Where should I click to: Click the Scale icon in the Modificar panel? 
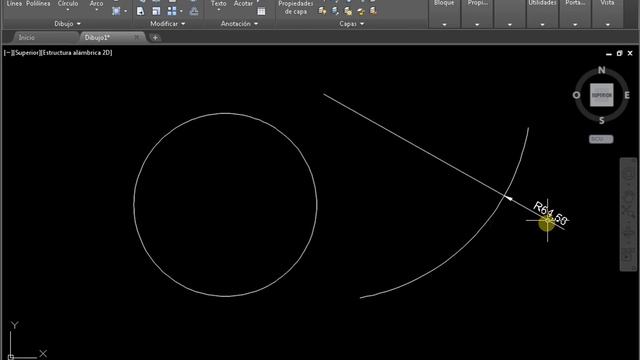pyautogui.click(x=156, y=11)
